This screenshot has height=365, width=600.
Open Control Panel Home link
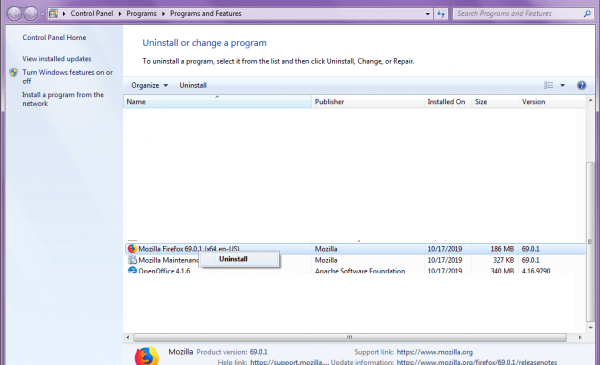(54, 37)
